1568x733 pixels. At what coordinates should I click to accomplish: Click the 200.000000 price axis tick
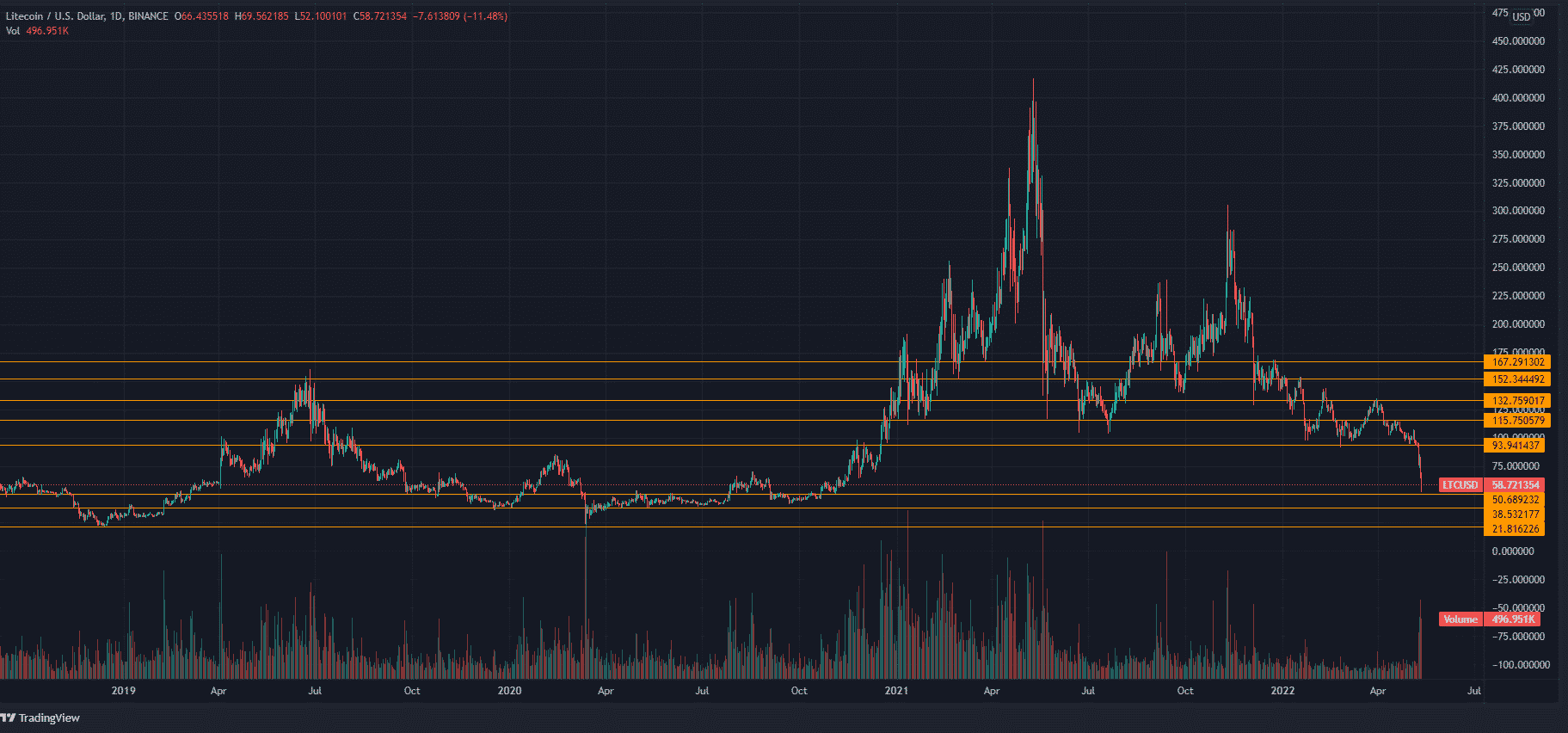[x=1518, y=324]
